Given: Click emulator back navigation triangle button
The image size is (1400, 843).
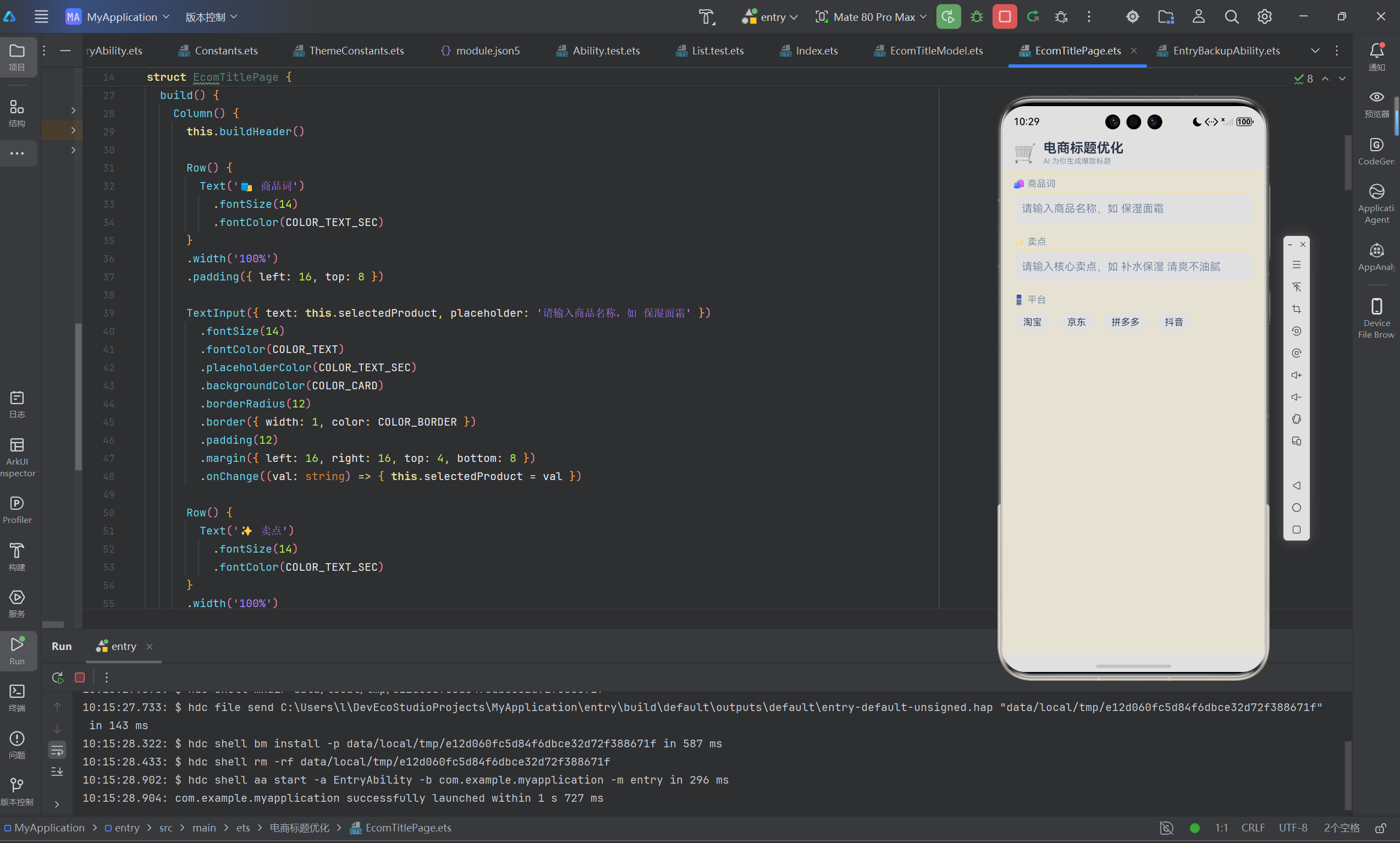Looking at the screenshot, I should click(x=1296, y=486).
